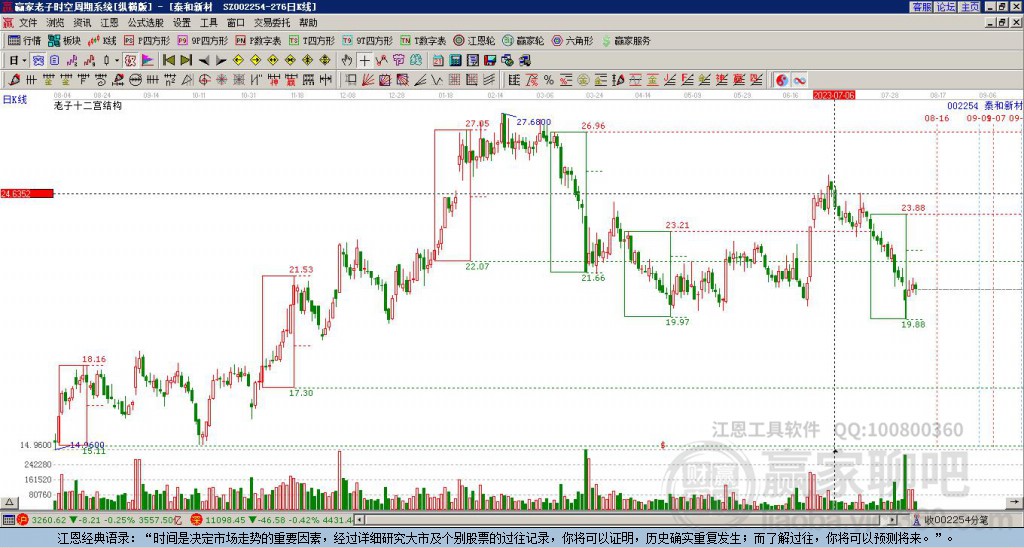Click the calendar 21 icon
This screenshot has height=548, width=1024.
click(438, 60)
